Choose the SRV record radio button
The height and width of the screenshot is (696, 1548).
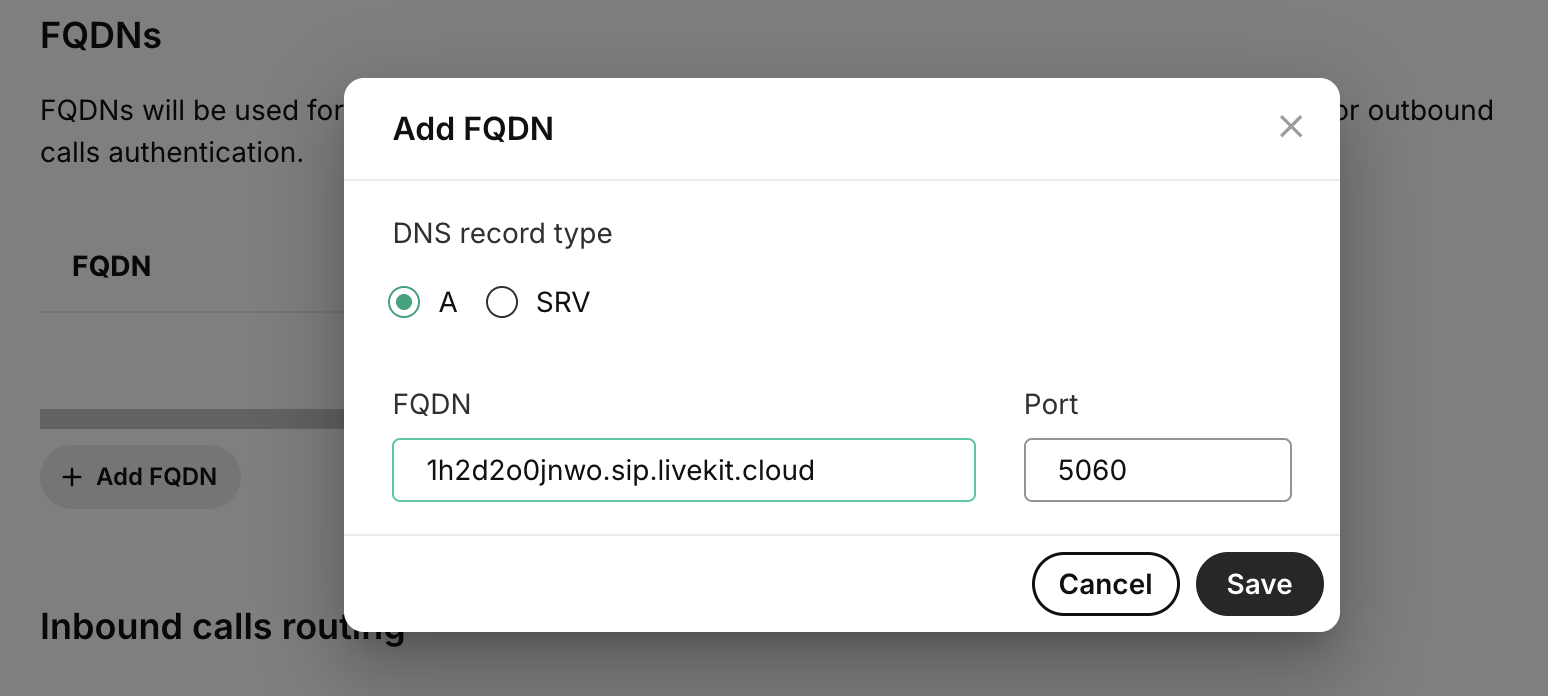point(502,302)
